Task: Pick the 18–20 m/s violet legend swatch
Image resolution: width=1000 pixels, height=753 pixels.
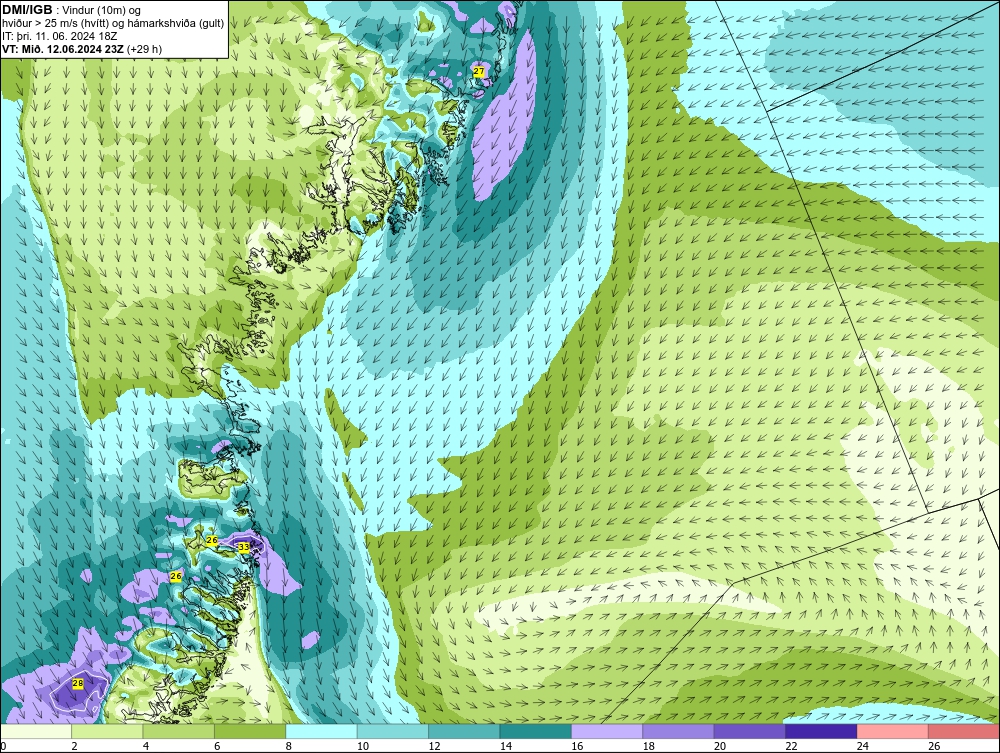Action: click(679, 731)
